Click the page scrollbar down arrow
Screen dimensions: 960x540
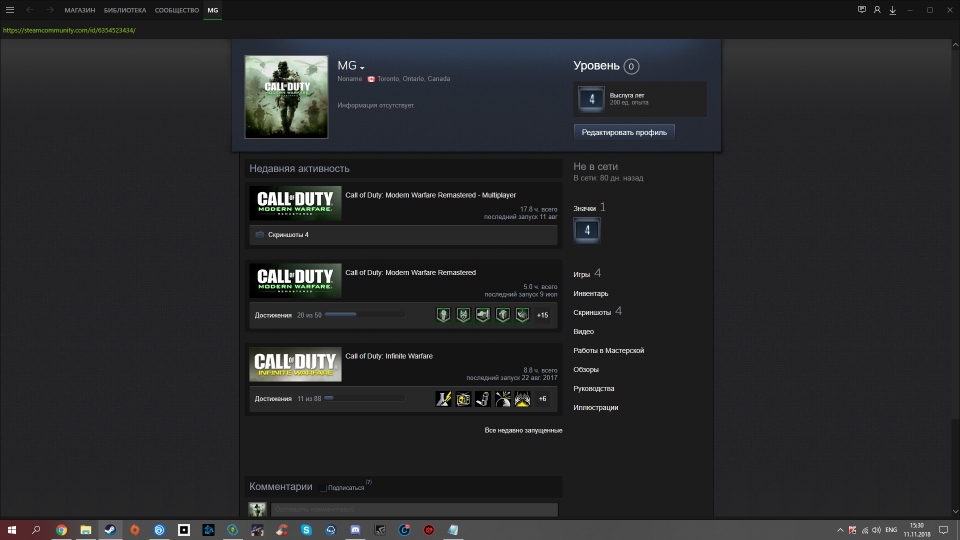click(x=955, y=512)
